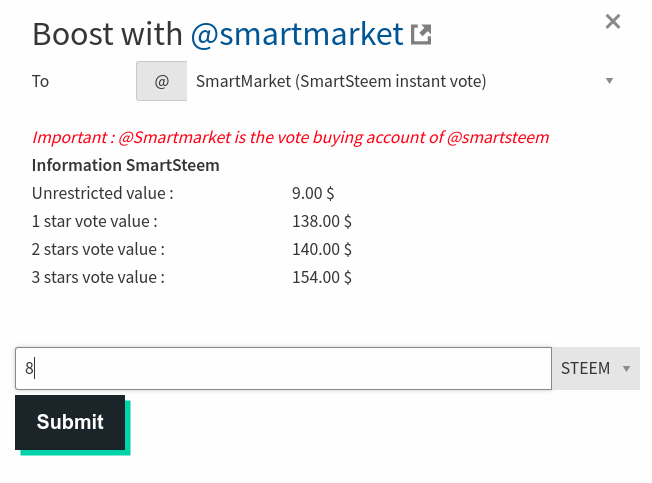The width and height of the screenshot is (652, 483).
Task: Open the @smartmarket profile link in title
Action: coord(297,34)
